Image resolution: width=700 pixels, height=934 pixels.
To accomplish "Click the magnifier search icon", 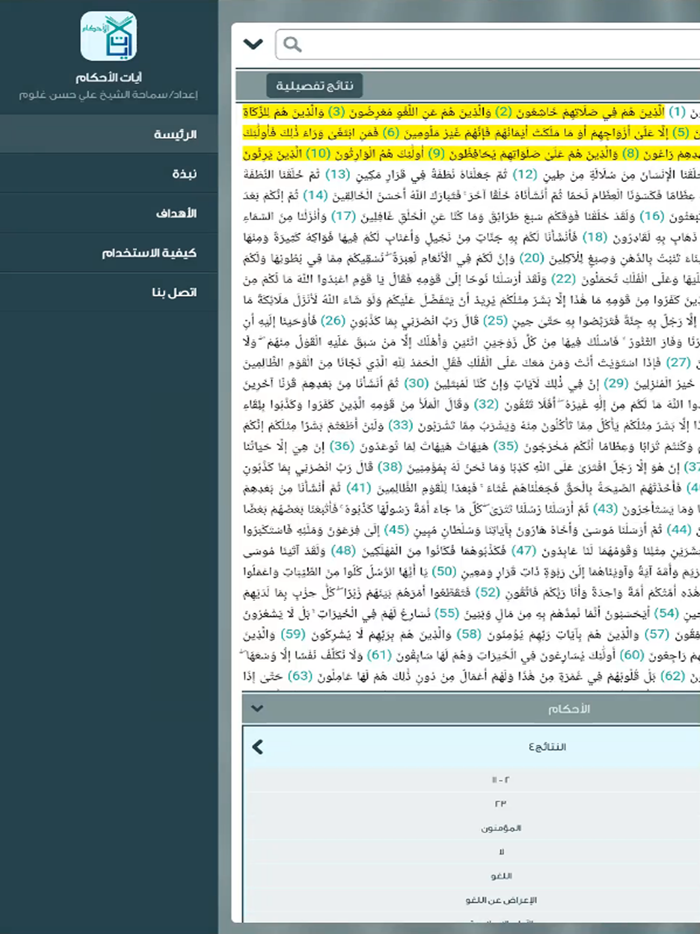I will pos(293,44).
